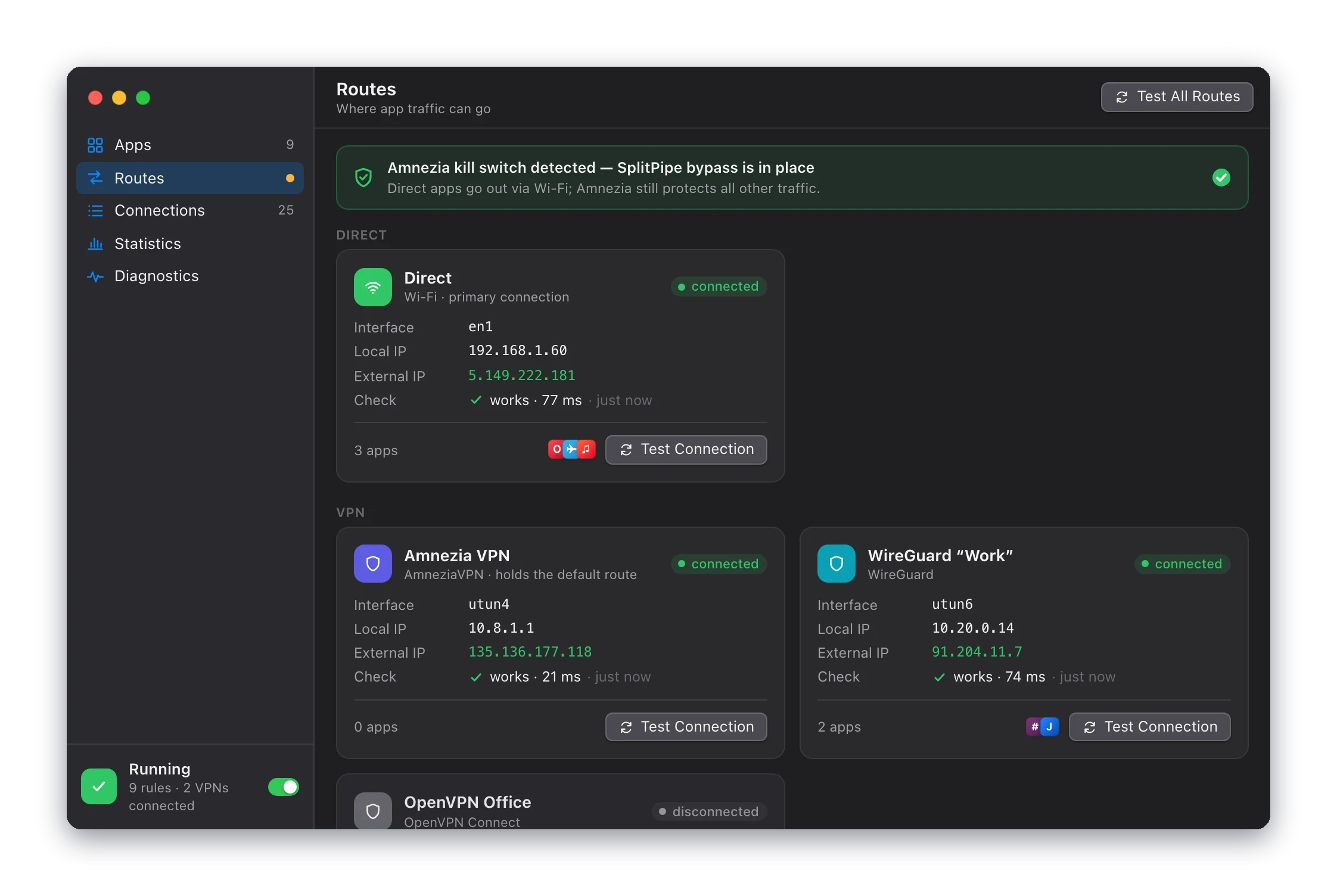
Task: Click the connected badge on Direct card
Action: point(719,287)
